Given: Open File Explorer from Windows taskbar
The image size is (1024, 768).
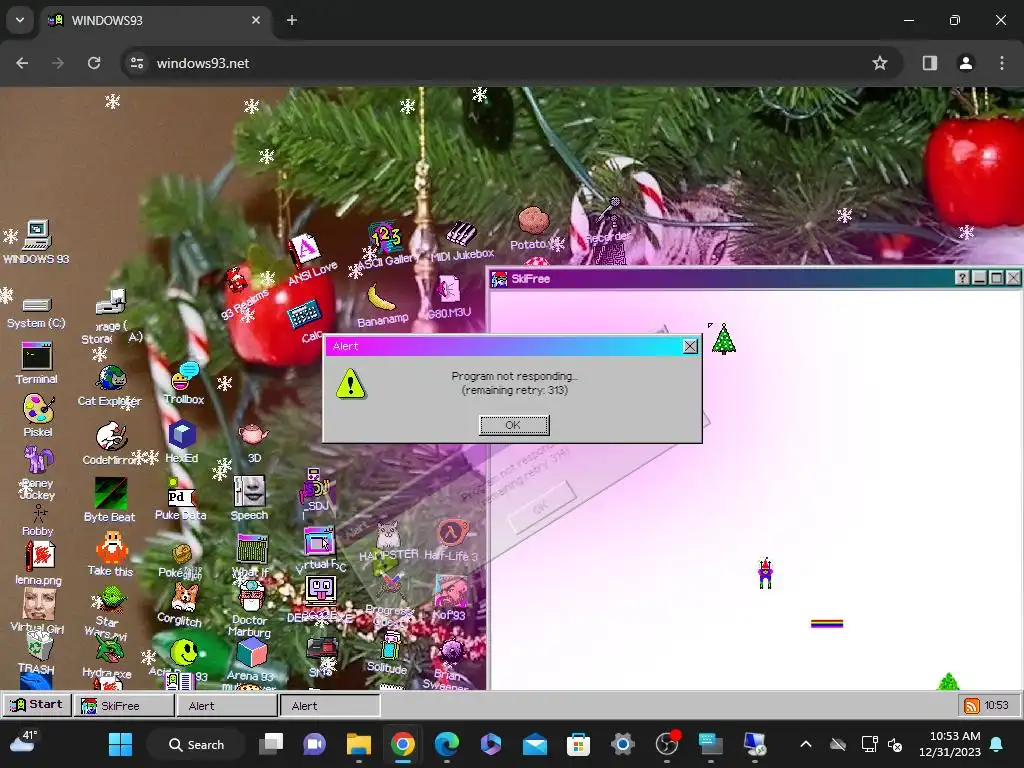Looking at the screenshot, I should pos(359,744).
